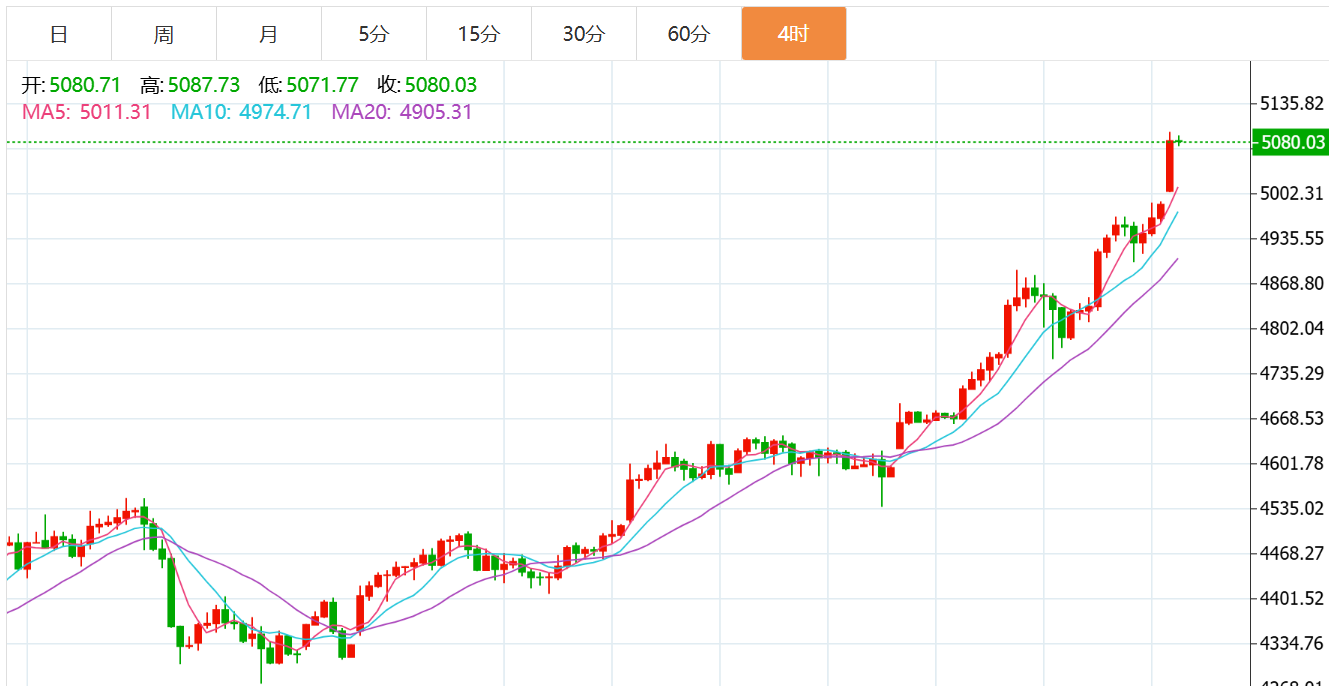Viewport: 1329px width, 686px height.
Task: Show the 30分 candlestick chart
Action: (x=583, y=34)
